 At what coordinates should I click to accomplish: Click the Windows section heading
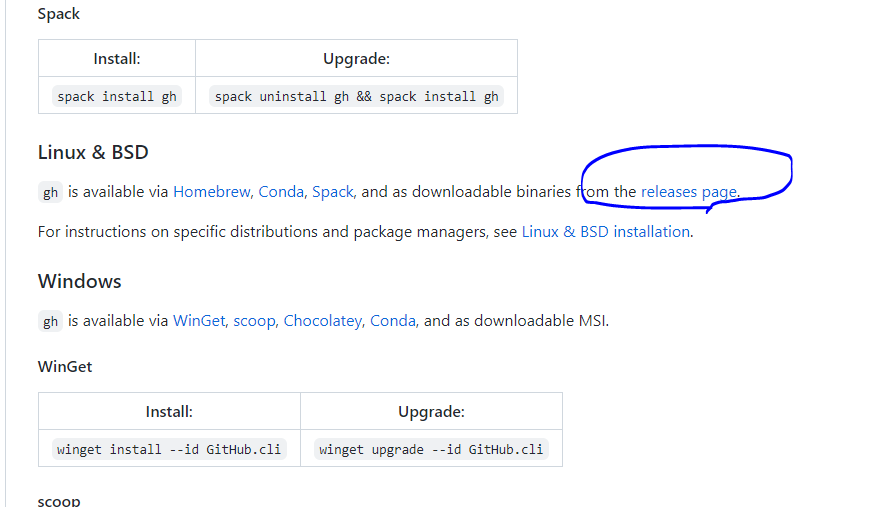tap(80, 281)
